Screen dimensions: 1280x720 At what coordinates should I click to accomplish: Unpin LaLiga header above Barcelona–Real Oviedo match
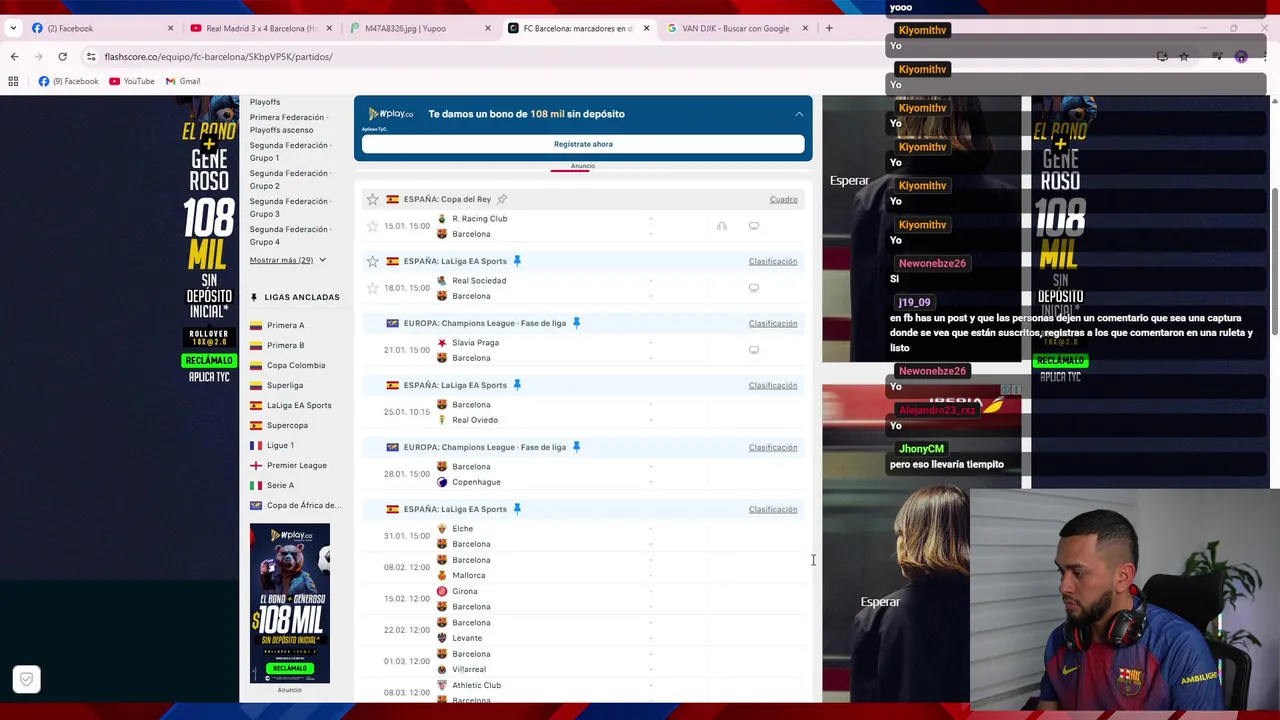517,385
